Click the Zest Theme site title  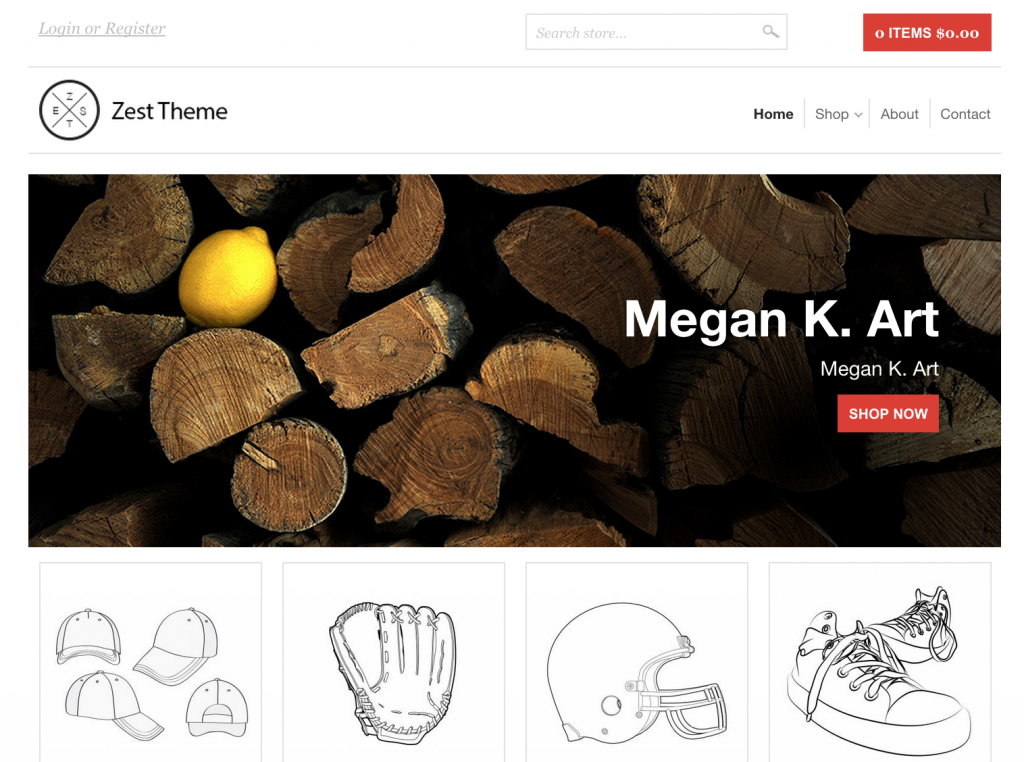coord(169,111)
